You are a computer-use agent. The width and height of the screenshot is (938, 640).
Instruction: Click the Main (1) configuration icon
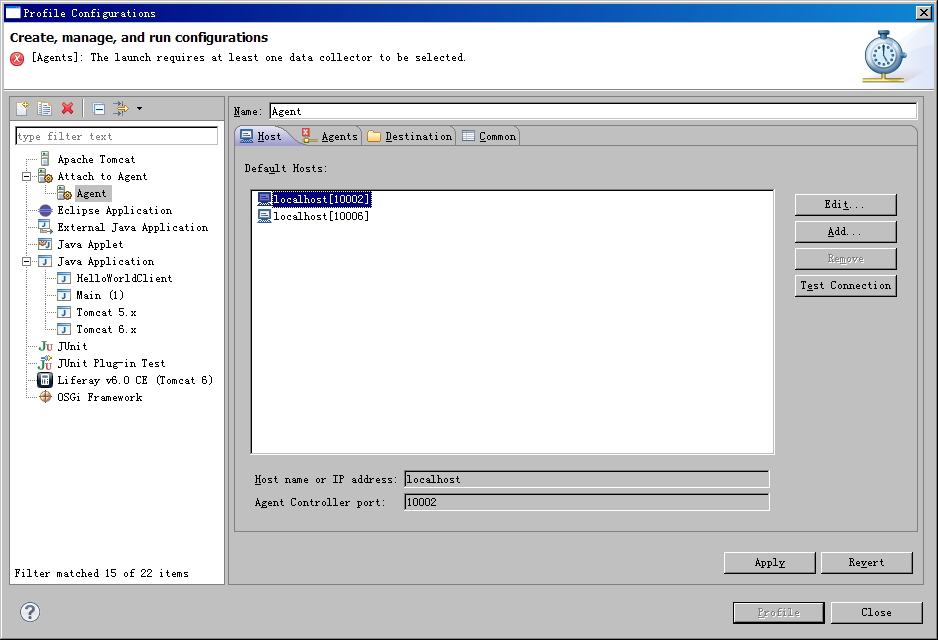click(64, 295)
